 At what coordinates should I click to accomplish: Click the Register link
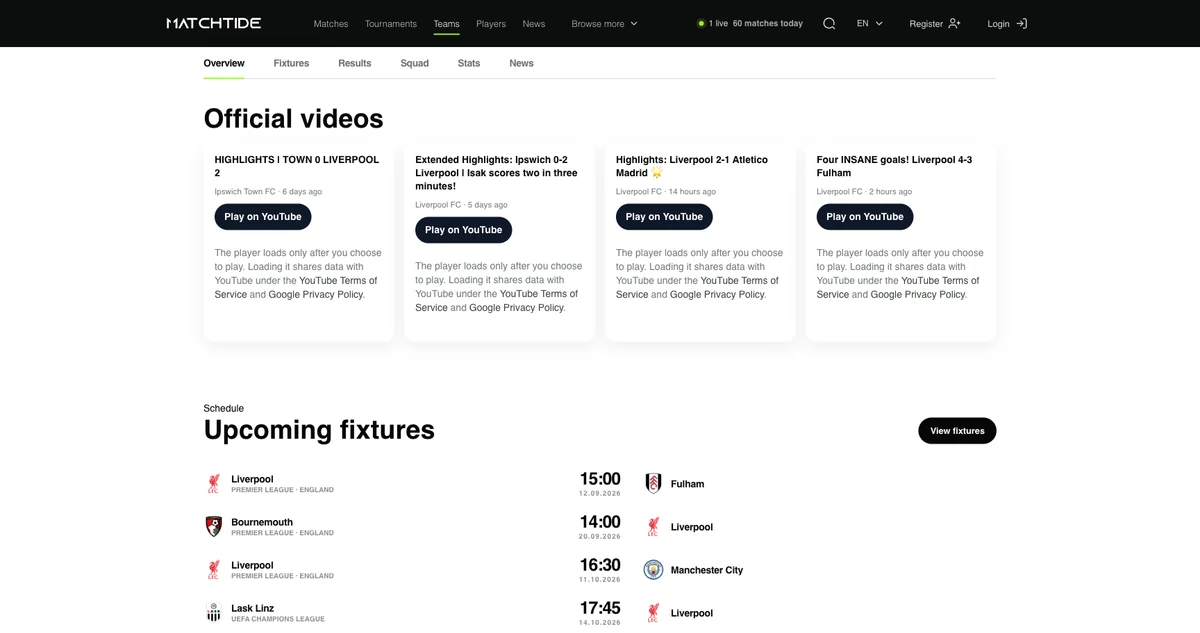[935, 23]
